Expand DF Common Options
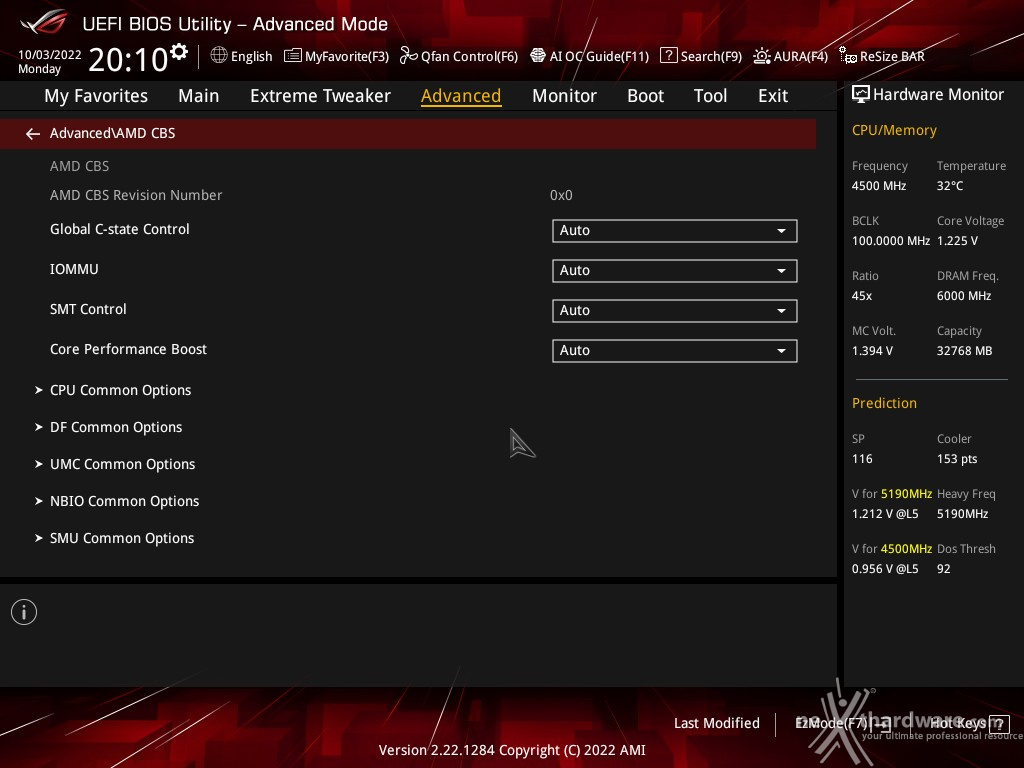Screen dimensions: 1024x768 coord(116,427)
